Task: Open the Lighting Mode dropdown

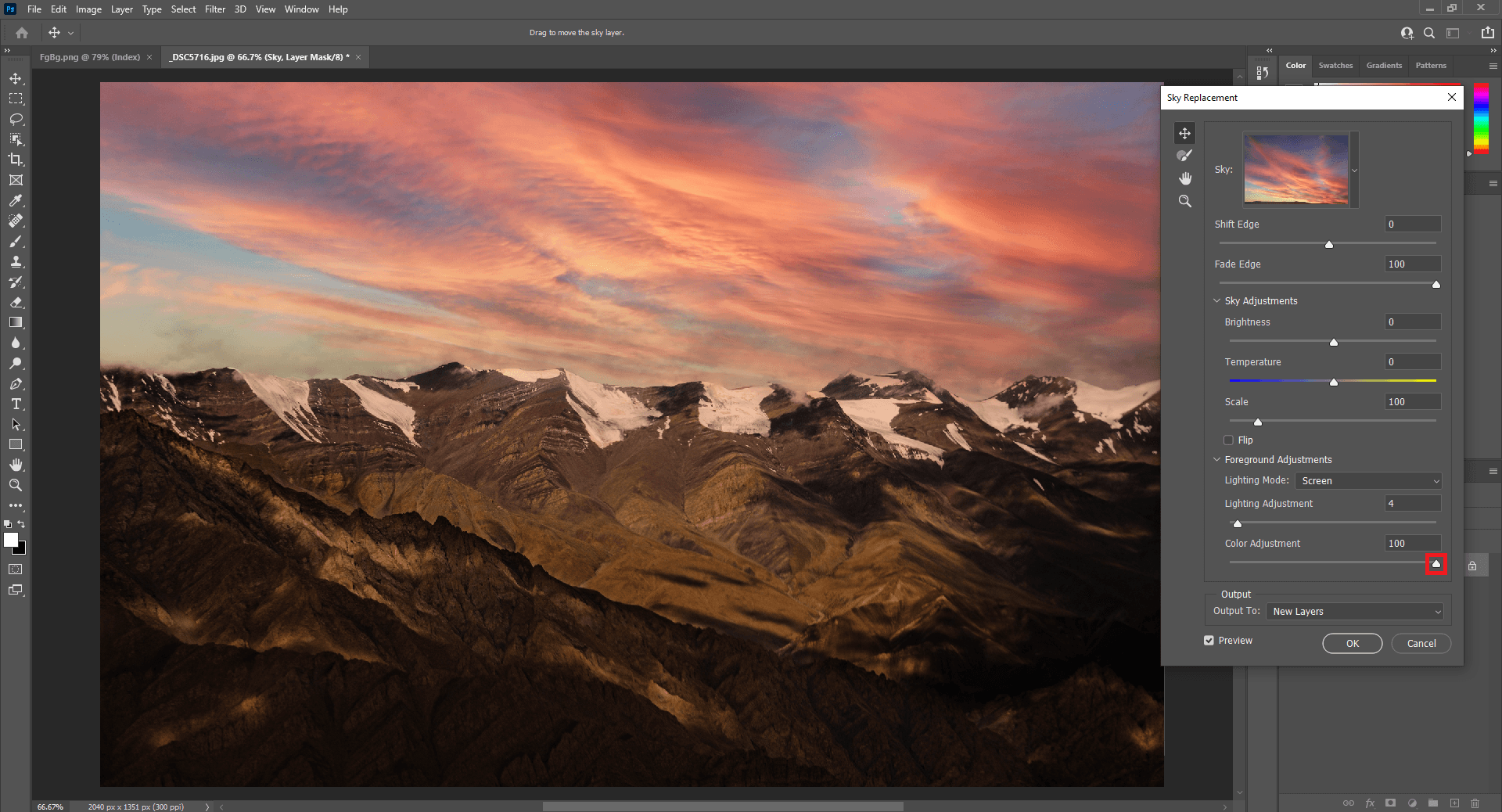Action: [x=1367, y=481]
